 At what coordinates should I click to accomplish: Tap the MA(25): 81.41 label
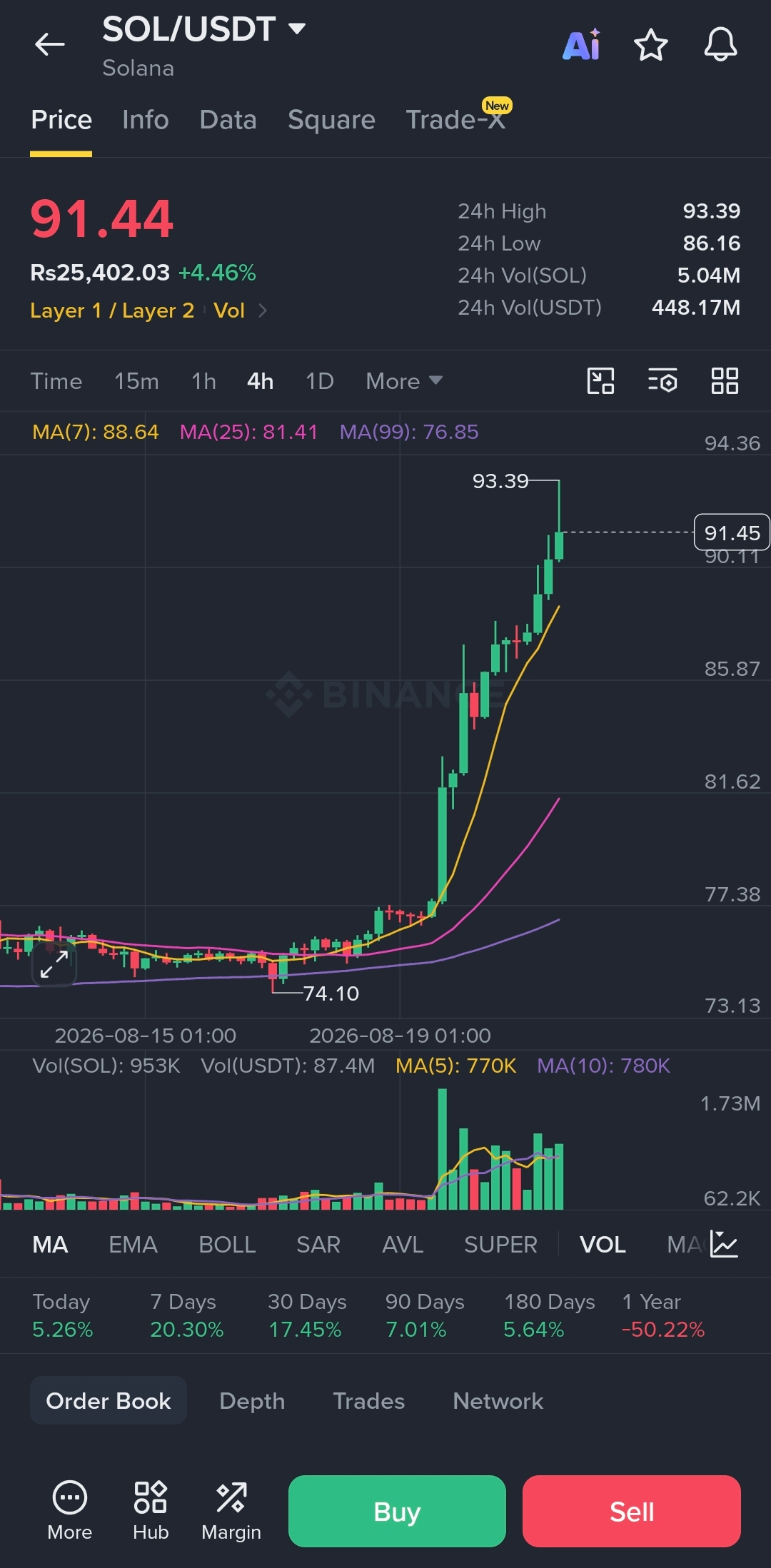[248, 432]
